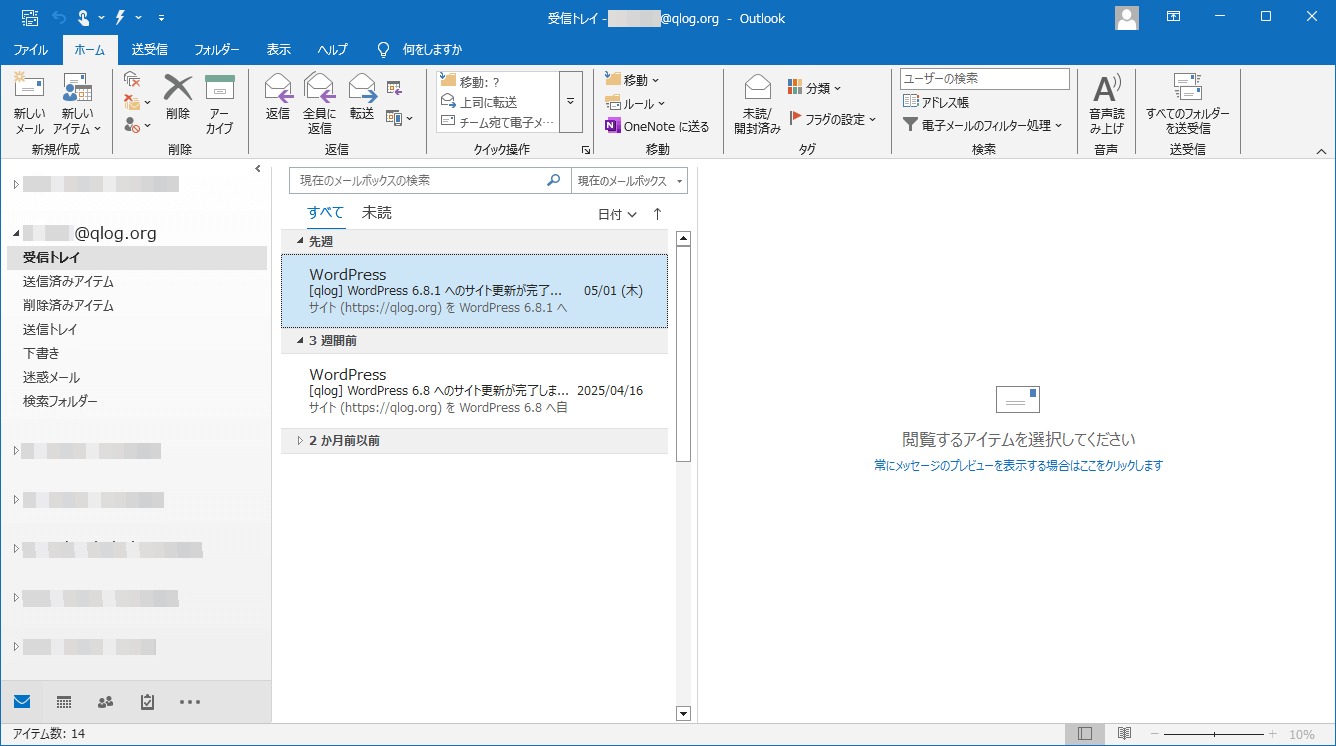Image resolution: width=1336 pixels, height=746 pixels.
Task: Open the 送受信 ribbon tab
Action: [x=150, y=49]
